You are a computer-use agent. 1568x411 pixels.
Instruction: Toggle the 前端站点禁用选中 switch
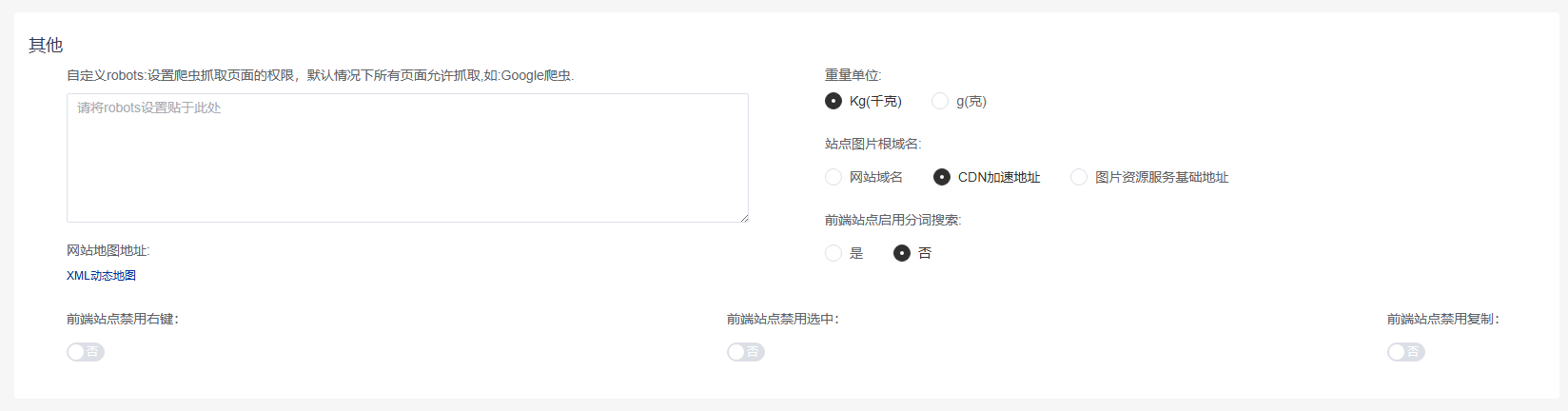point(746,352)
